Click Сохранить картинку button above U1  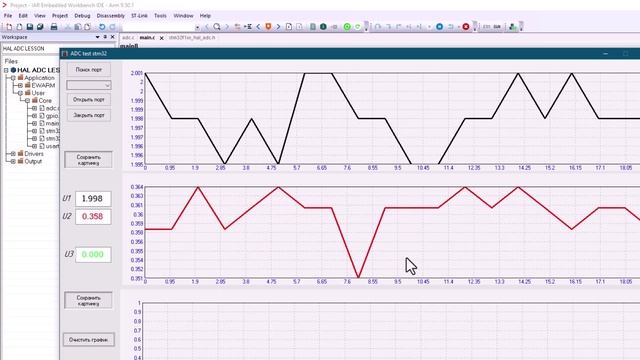pyautogui.click(x=88, y=160)
